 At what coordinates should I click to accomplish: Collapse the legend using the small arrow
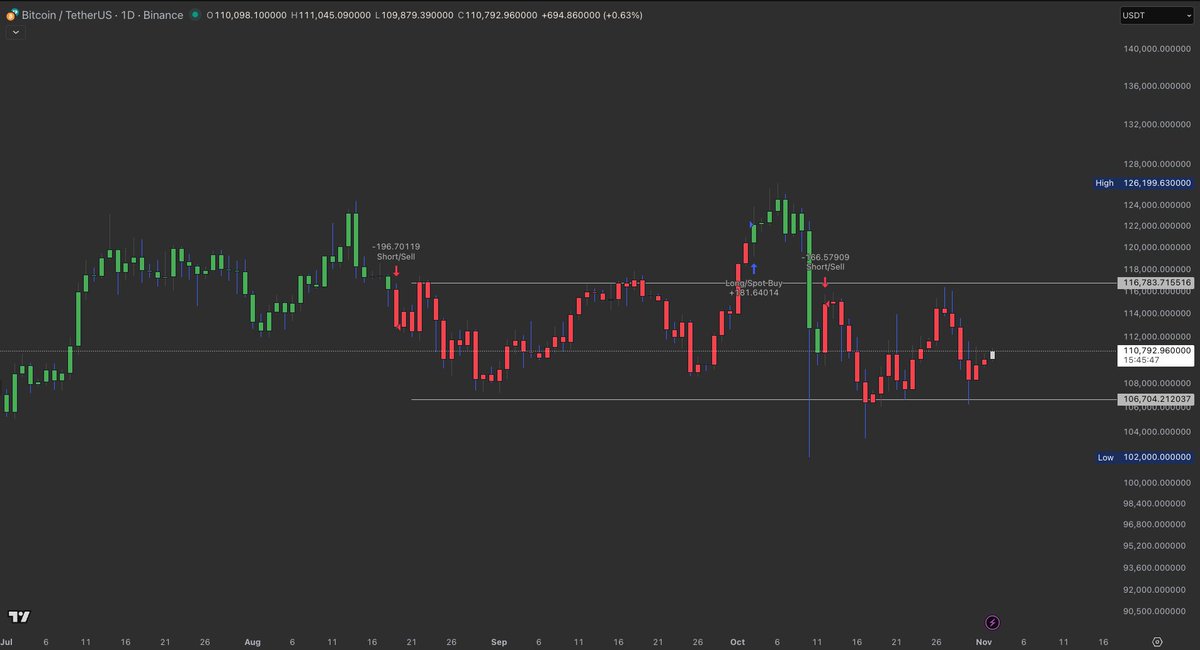point(15,32)
